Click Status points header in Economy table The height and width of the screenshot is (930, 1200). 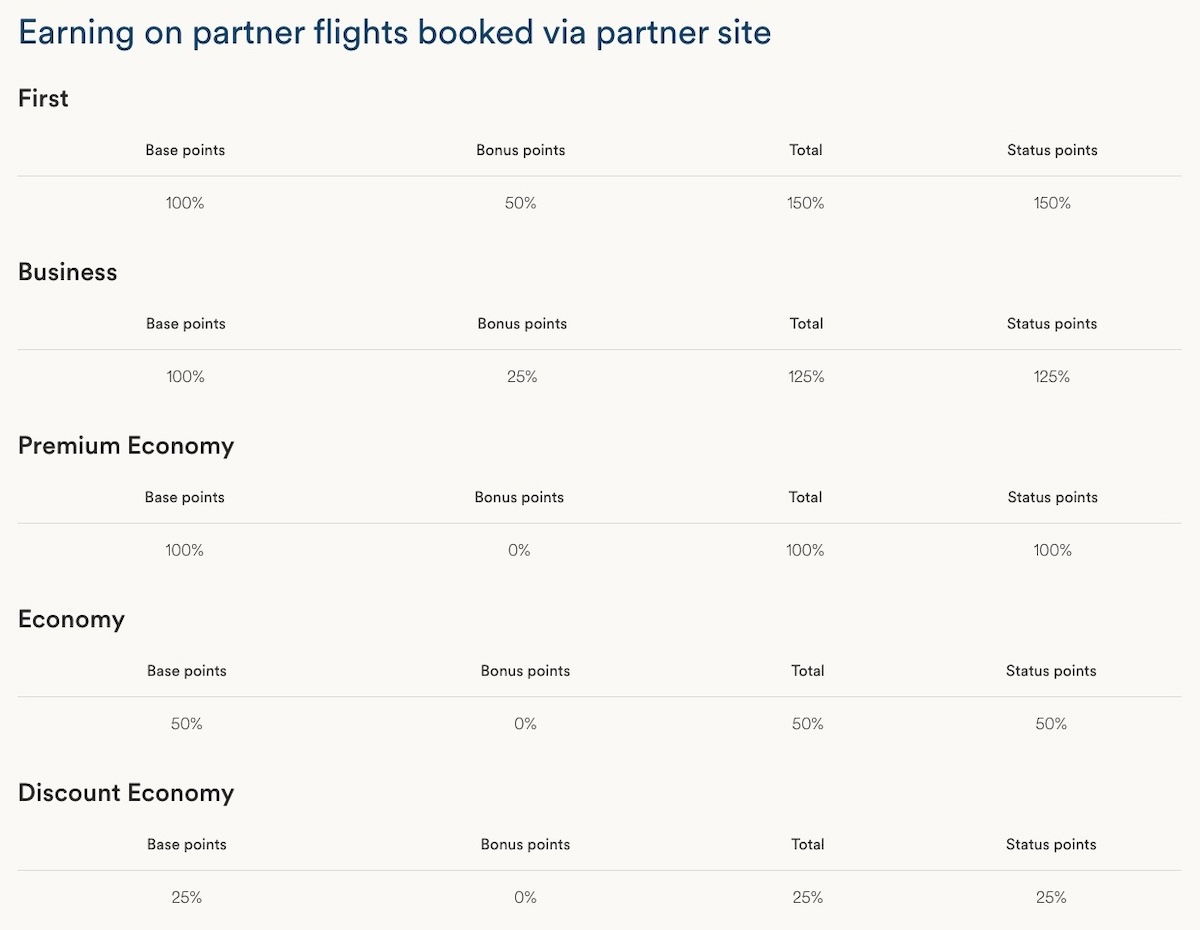[1051, 671]
